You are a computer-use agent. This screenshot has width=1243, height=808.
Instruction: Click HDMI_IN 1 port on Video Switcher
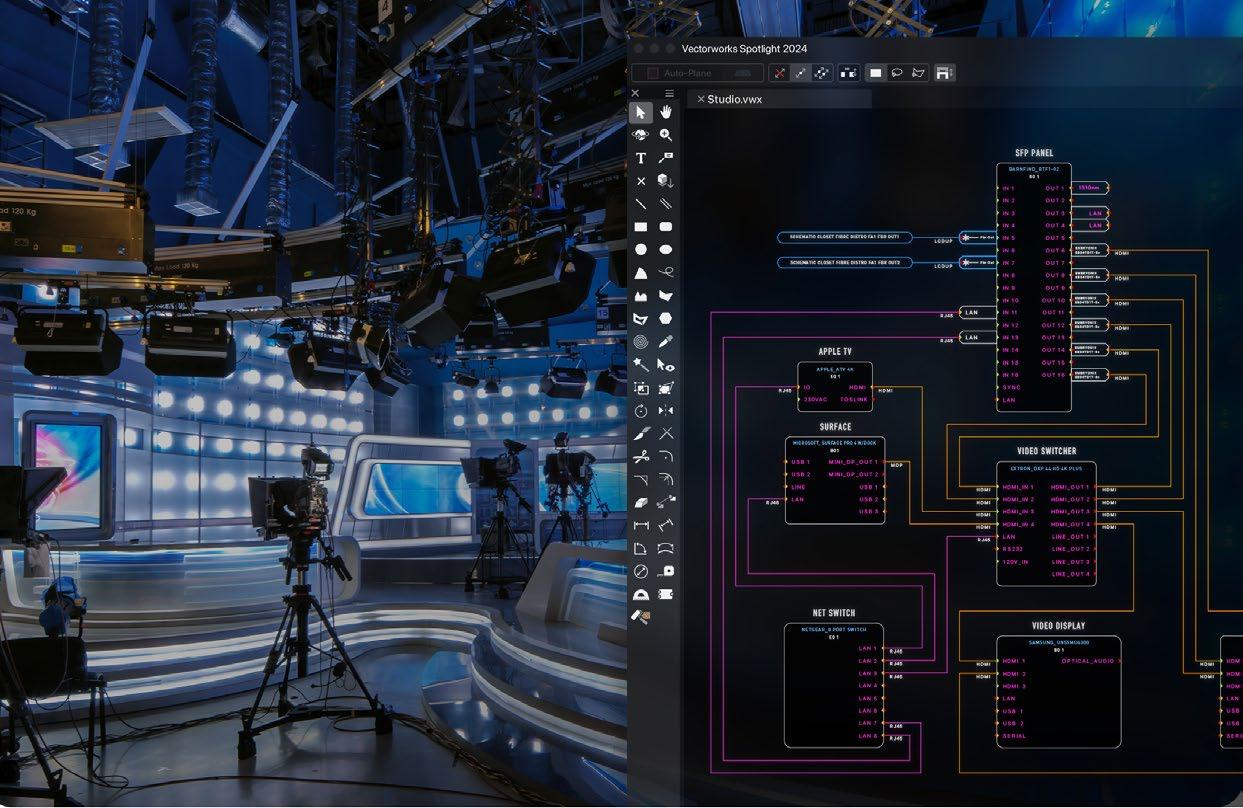(x=1018, y=487)
